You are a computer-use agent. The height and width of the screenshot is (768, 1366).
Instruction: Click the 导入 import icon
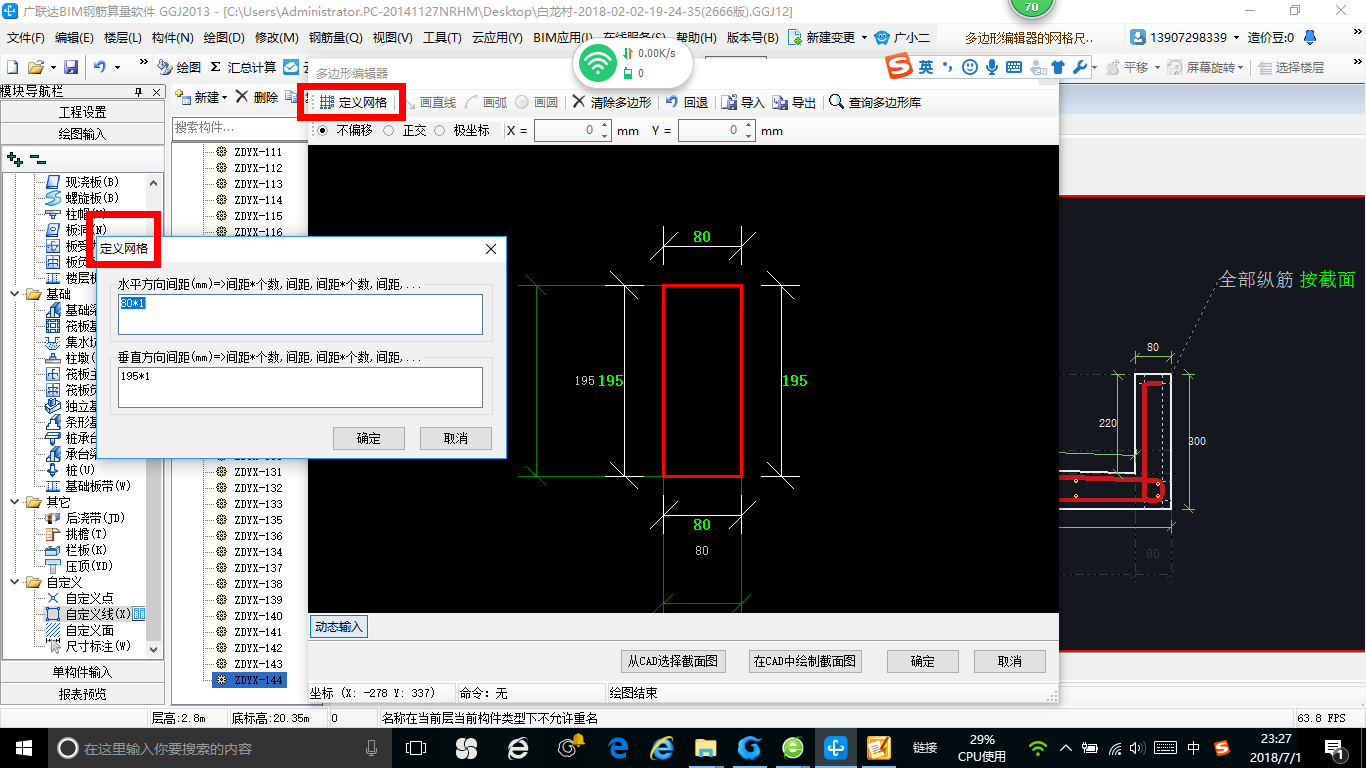coord(729,102)
